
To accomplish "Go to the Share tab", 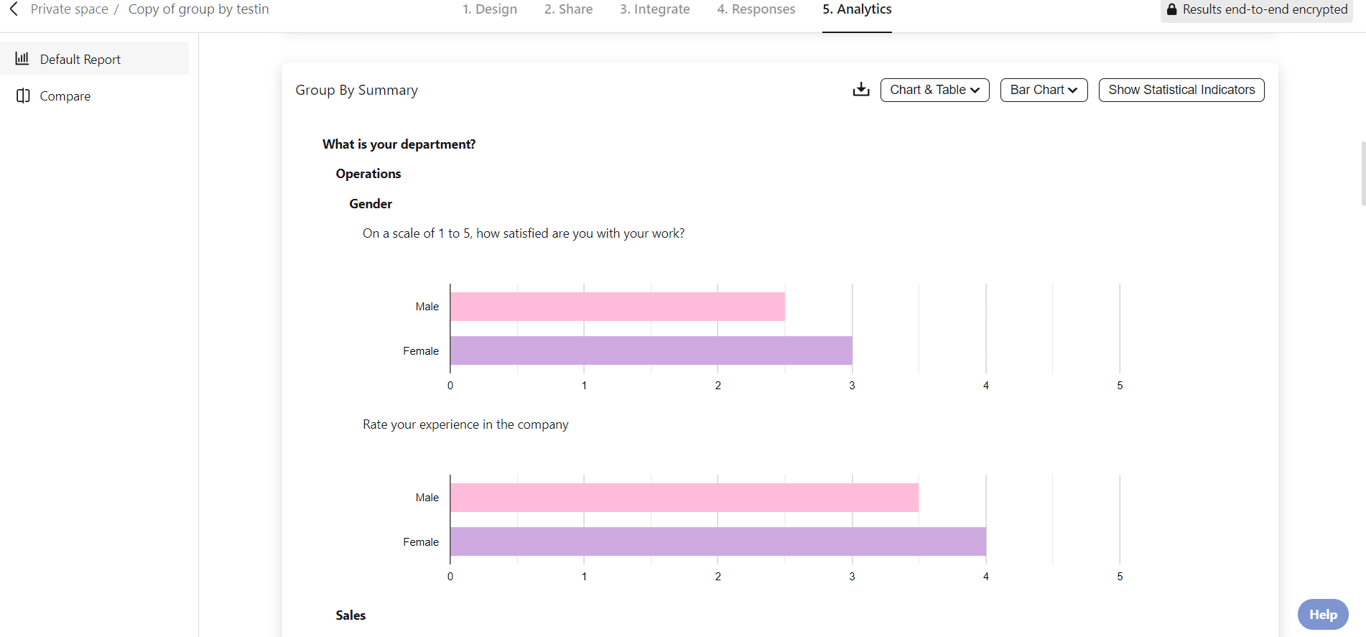I will click(568, 10).
